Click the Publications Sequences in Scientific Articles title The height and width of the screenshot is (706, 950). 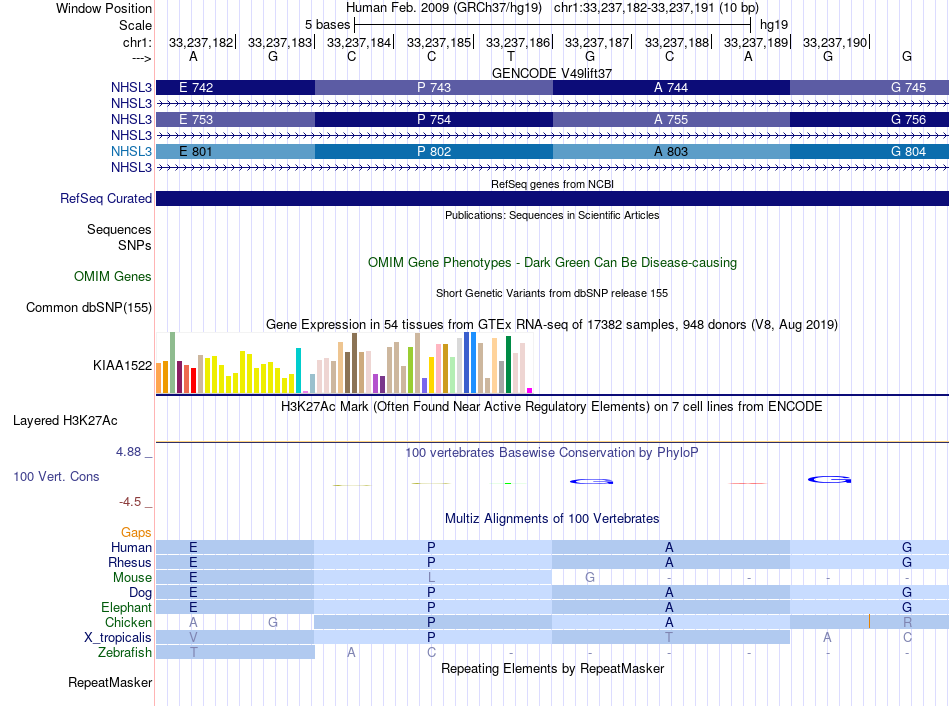coord(552,215)
